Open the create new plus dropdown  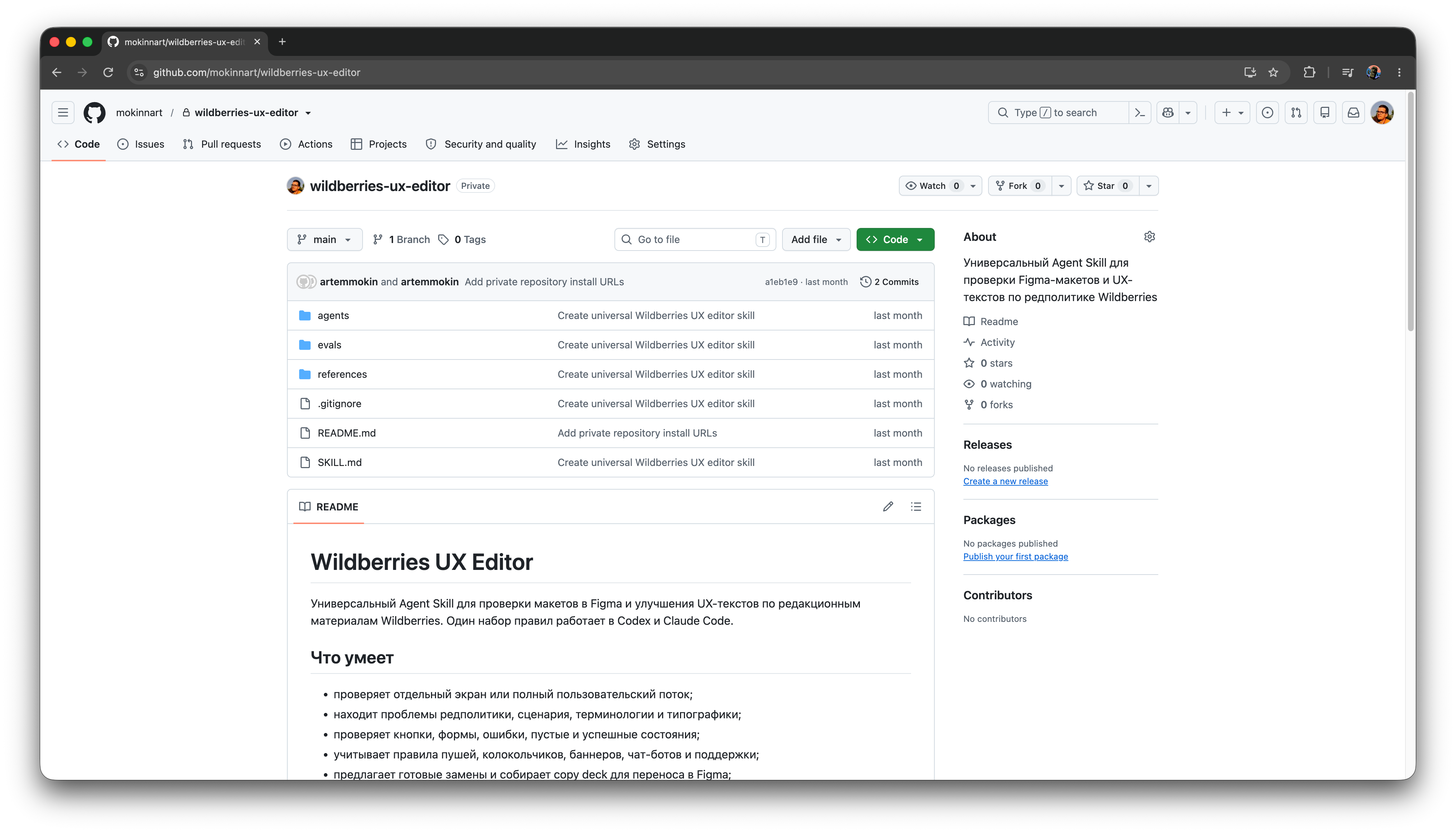coord(1232,113)
